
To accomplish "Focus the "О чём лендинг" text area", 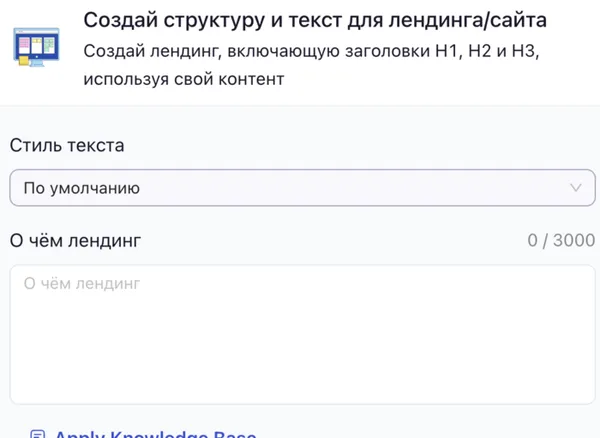I will click(302, 334).
